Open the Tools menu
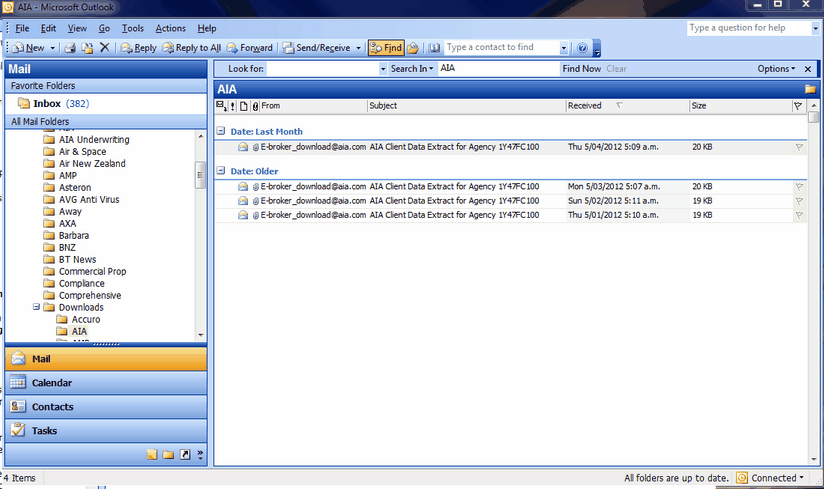This screenshot has height=489, width=824. pos(132,28)
